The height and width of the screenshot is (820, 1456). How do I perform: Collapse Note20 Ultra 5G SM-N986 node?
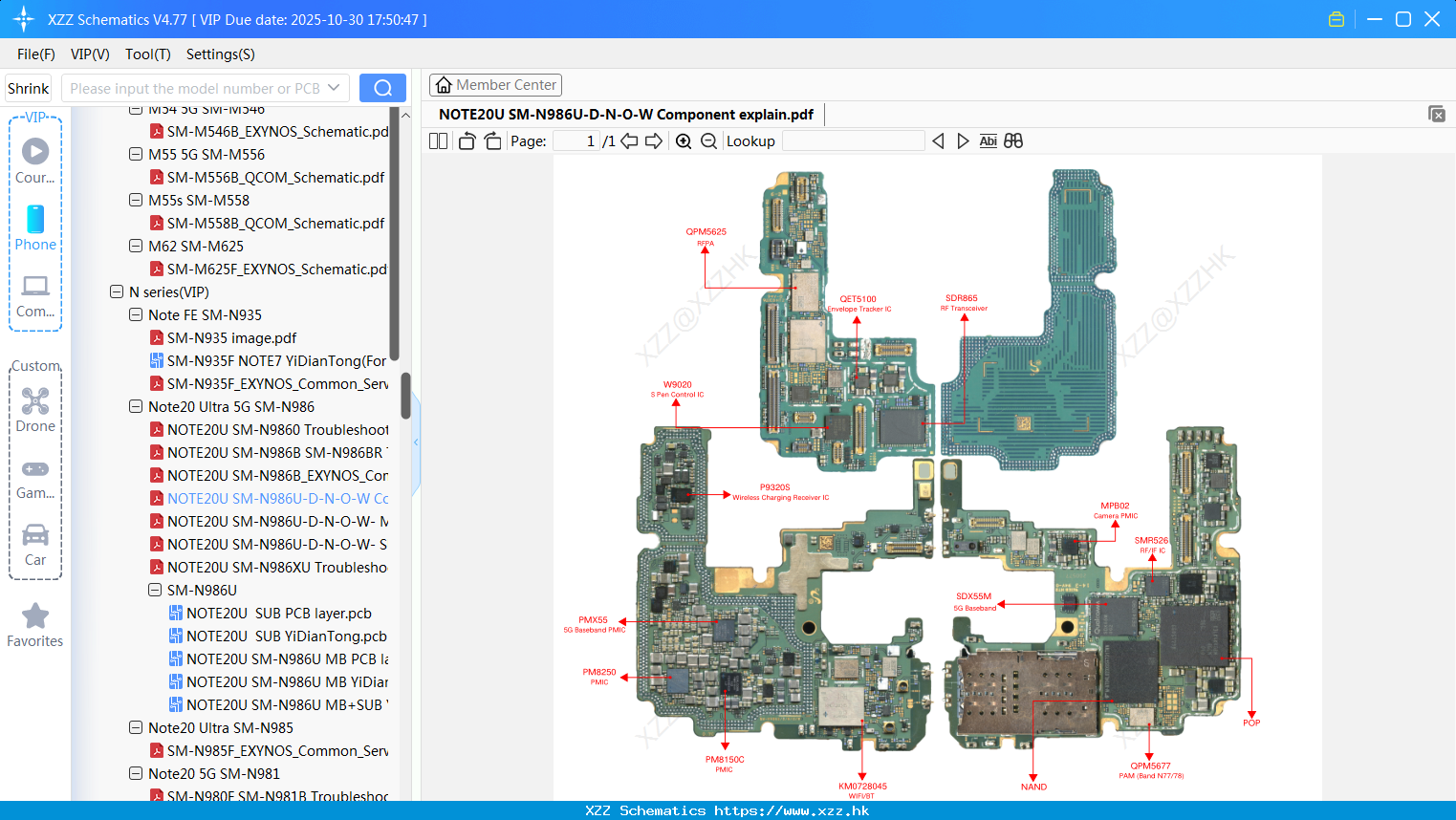pos(136,406)
